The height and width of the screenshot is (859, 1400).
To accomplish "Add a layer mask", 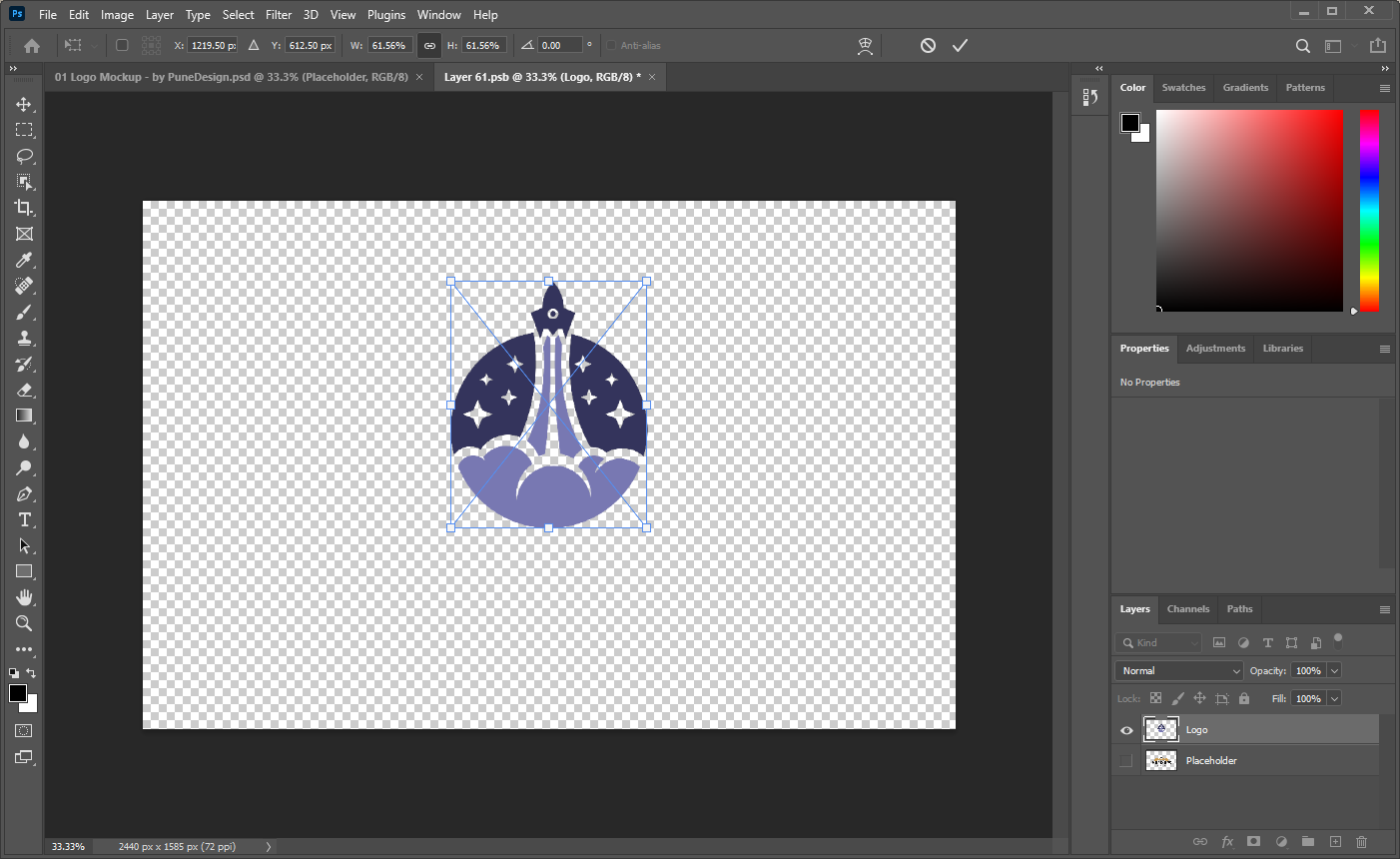I will (x=1253, y=841).
